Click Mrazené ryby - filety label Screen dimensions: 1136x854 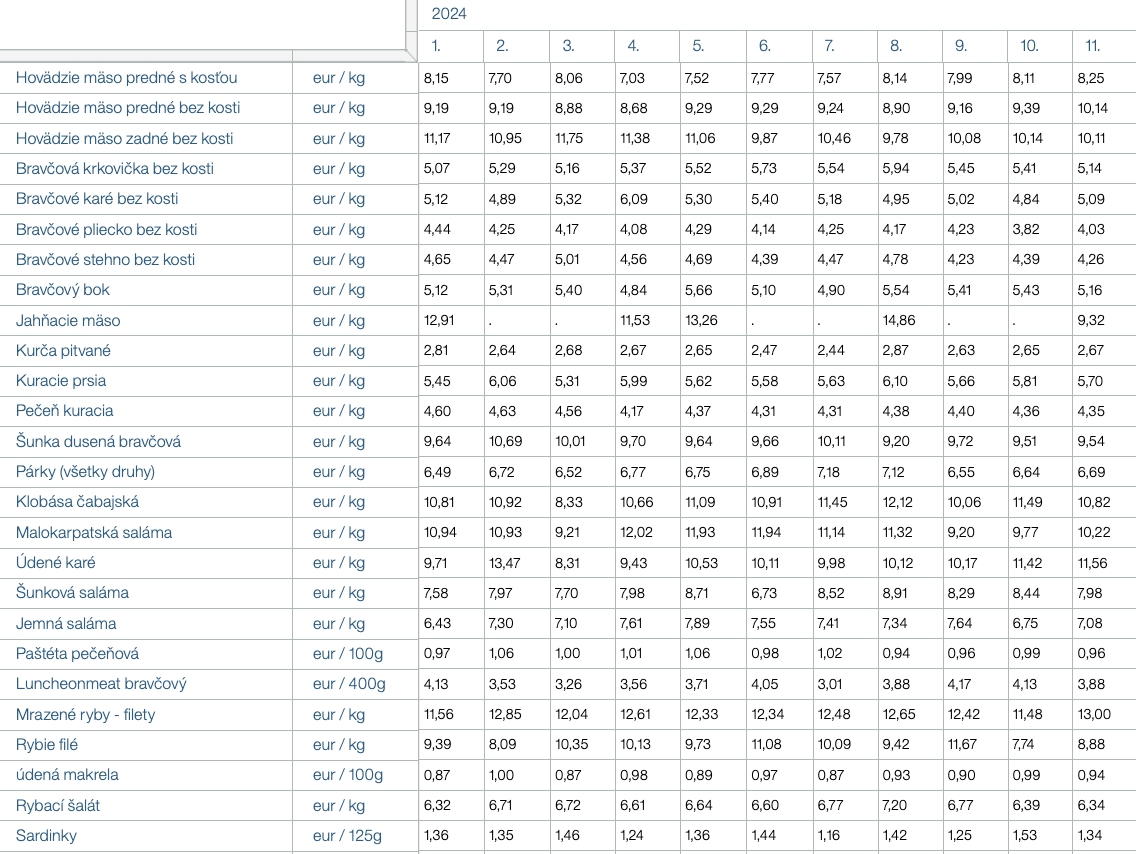[85, 715]
